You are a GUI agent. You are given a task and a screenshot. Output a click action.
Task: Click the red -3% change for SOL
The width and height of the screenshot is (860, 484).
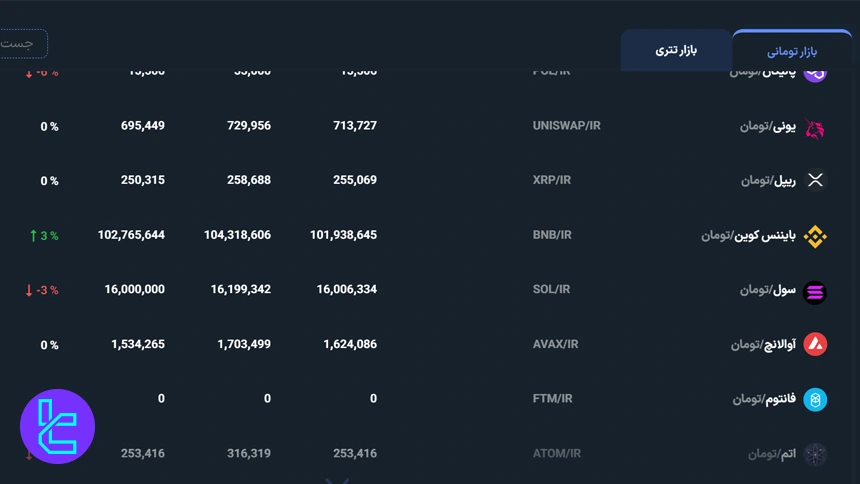[x=42, y=290]
